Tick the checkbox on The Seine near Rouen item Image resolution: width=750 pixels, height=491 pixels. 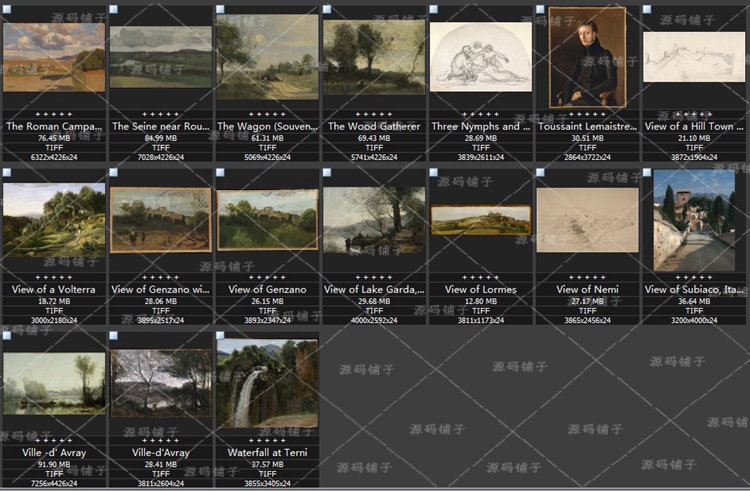click(x=113, y=9)
